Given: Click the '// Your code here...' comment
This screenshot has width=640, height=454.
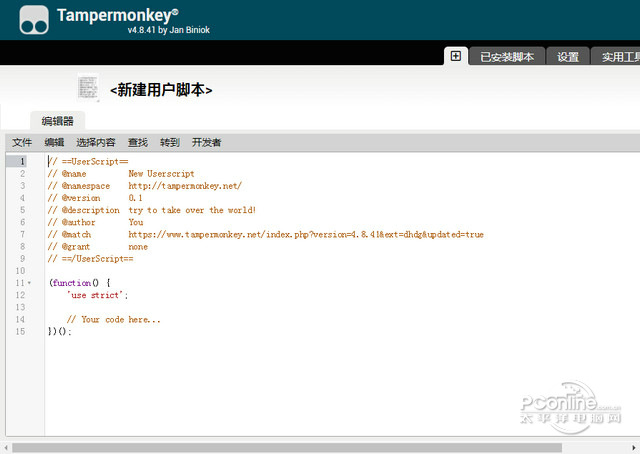Looking at the screenshot, I should click(113, 319).
